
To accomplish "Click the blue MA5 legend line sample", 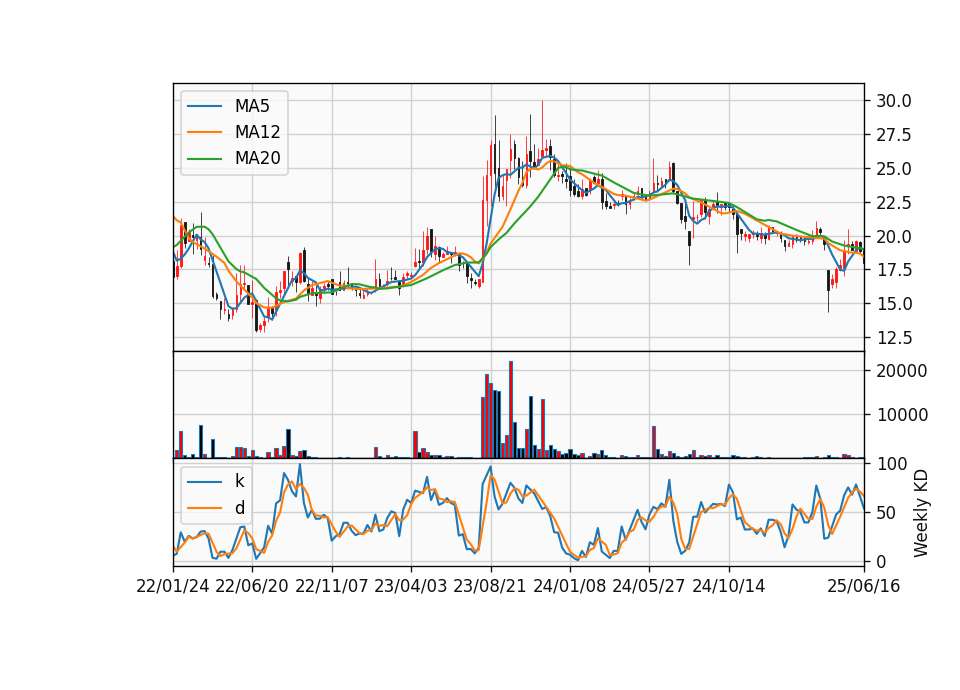I will click(x=204, y=106).
